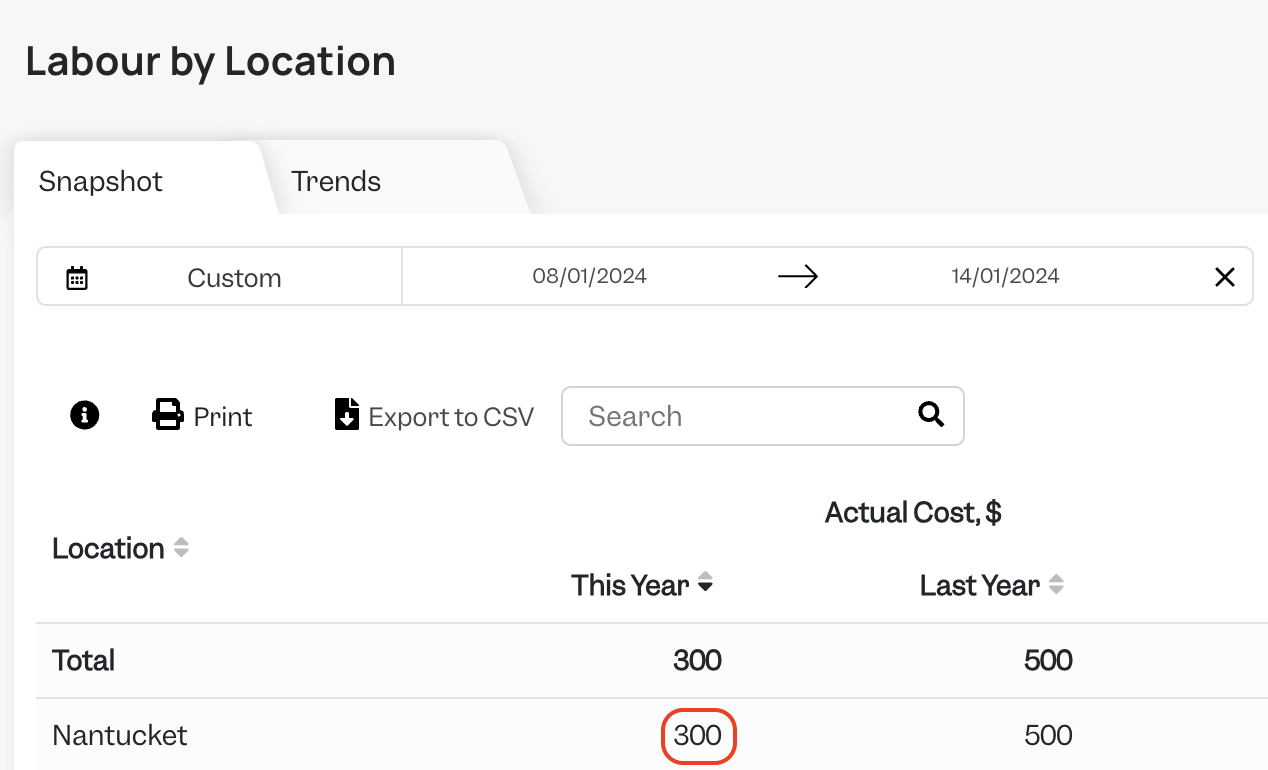Click Export to CSV
Image resolution: width=1268 pixels, height=770 pixels.
point(451,416)
